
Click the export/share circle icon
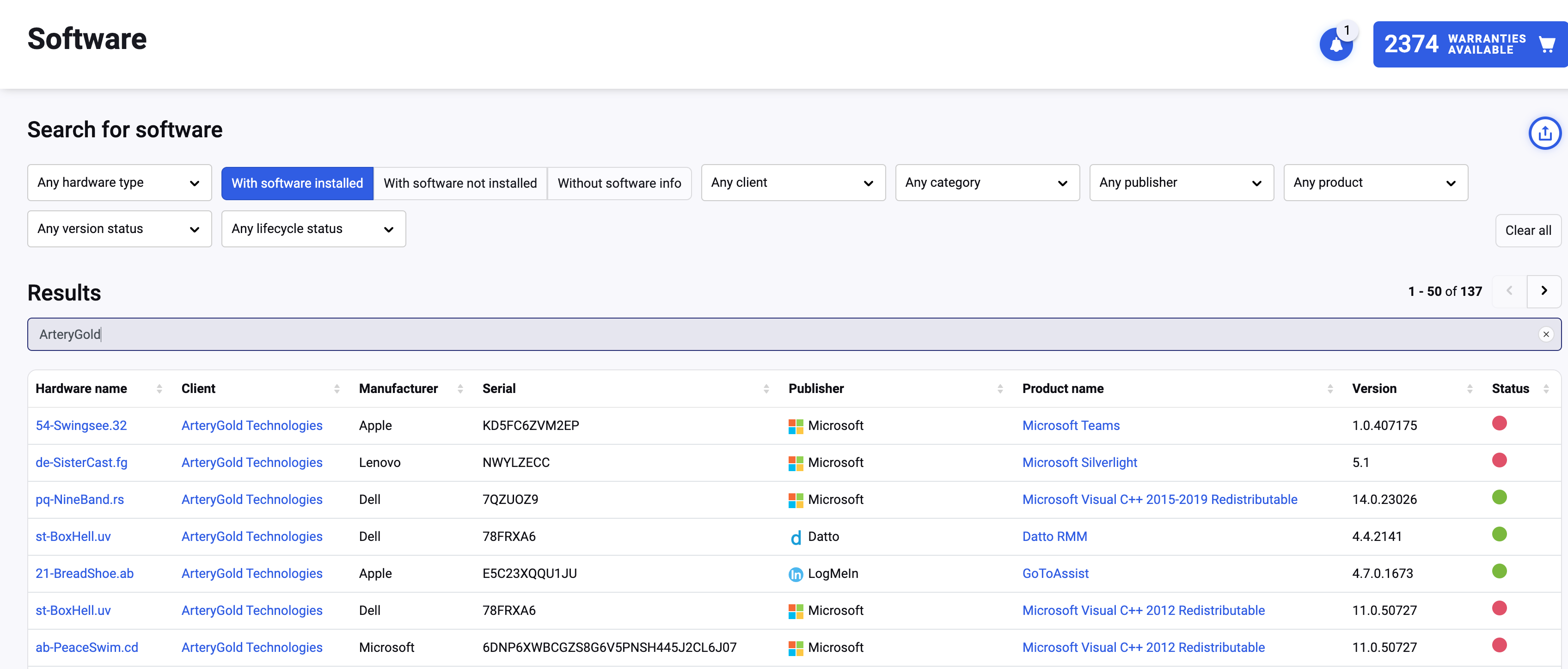(1544, 133)
